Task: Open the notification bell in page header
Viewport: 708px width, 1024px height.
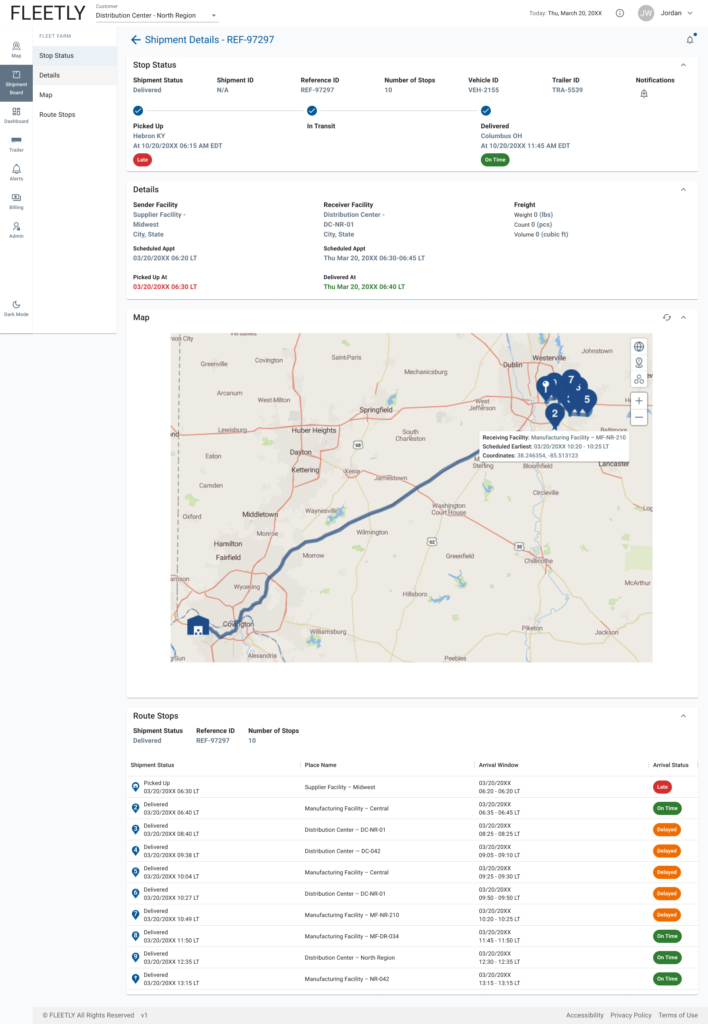Action: pos(689,40)
